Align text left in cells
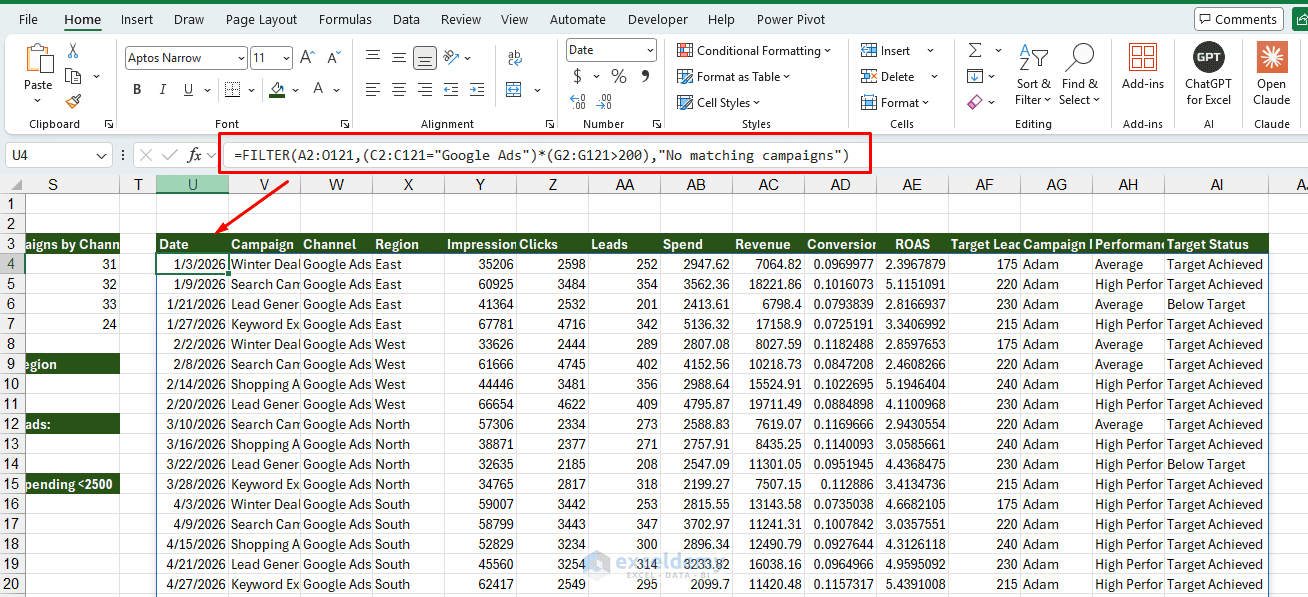1308x597 pixels. click(373, 90)
